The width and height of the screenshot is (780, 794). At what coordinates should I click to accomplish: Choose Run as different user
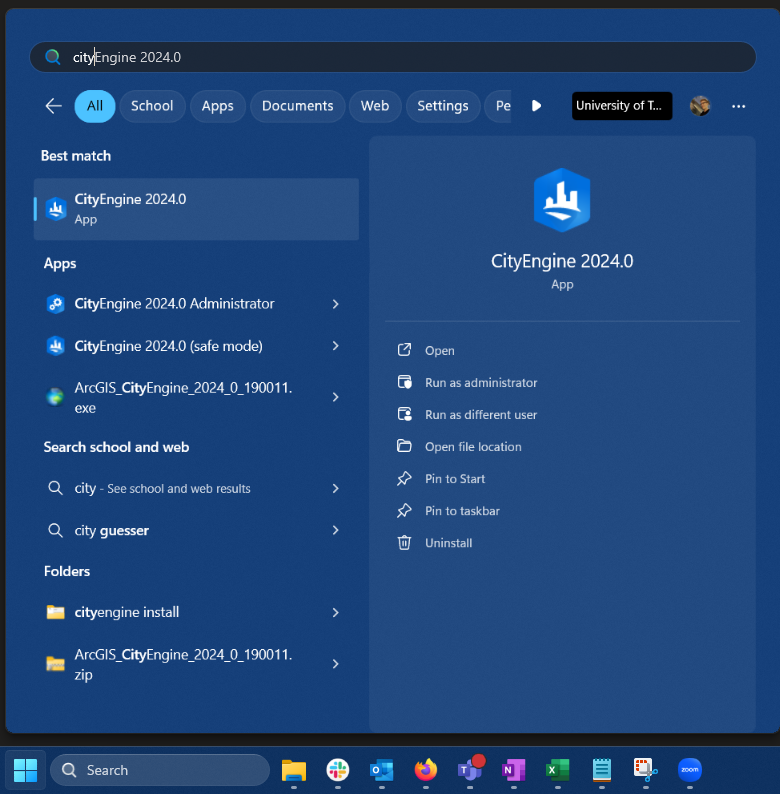(481, 415)
